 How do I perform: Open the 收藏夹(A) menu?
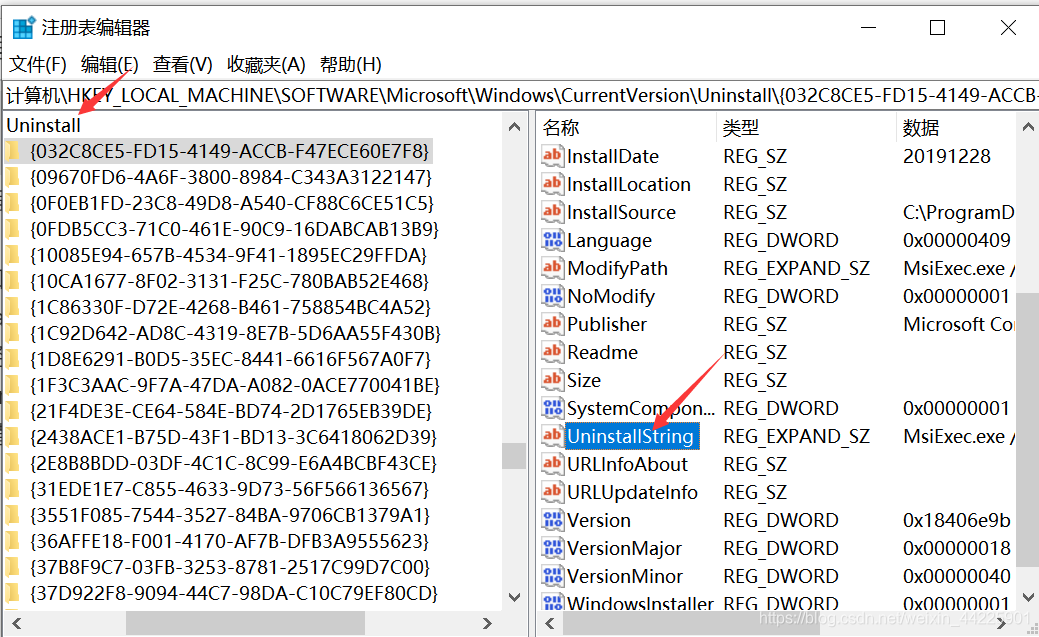coord(266,64)
